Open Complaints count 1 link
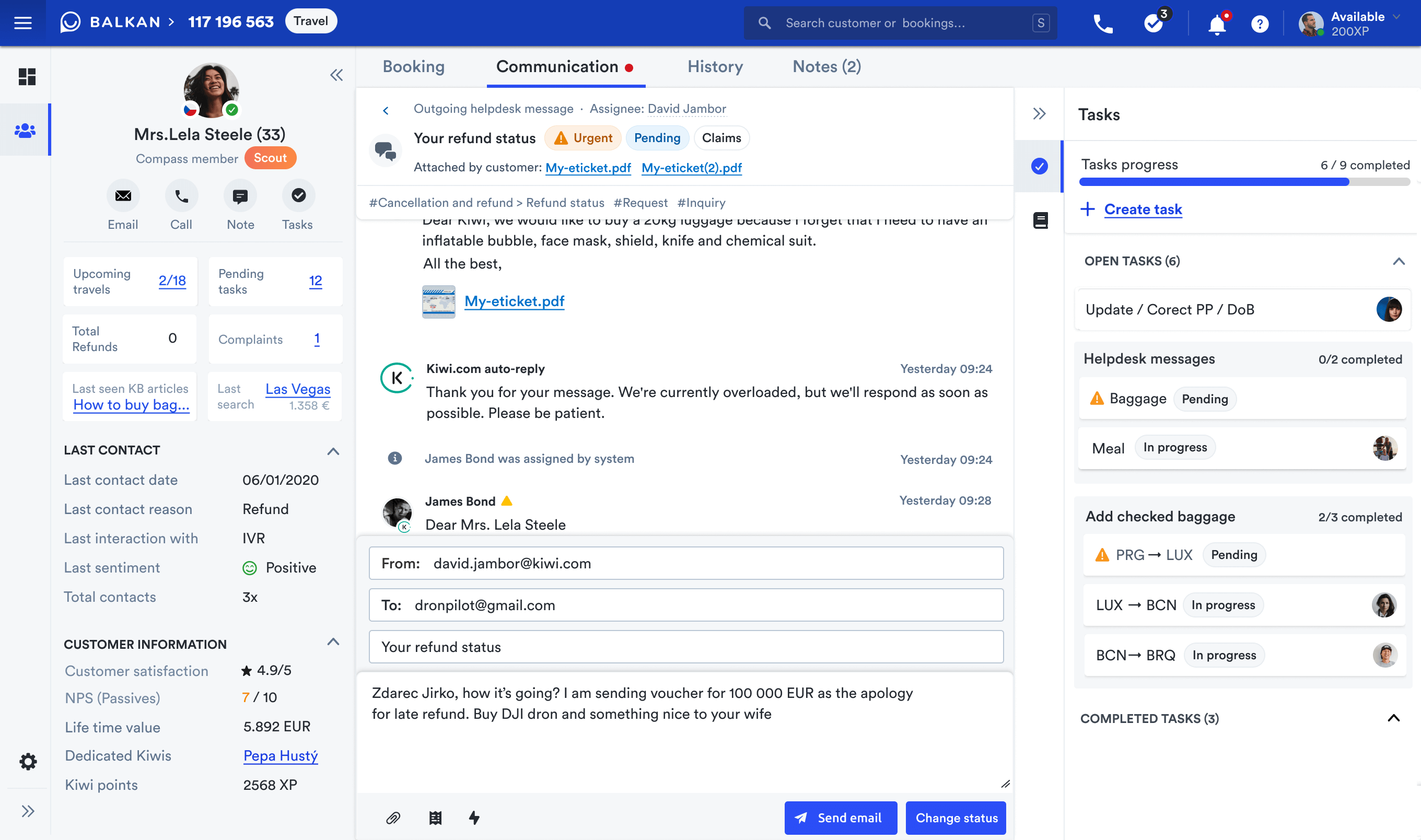 [317, 339]
